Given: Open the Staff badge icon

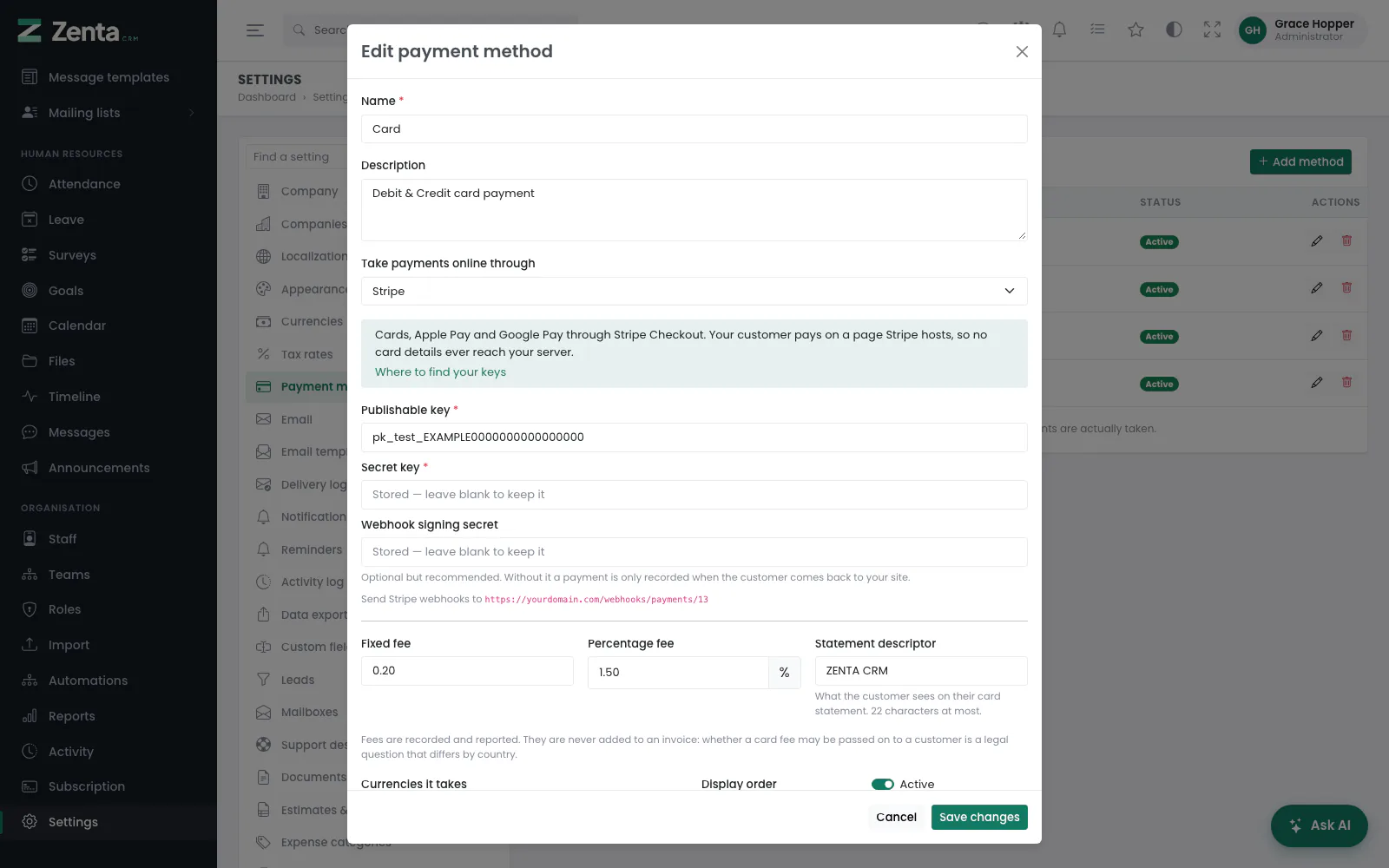Looking at the screenshot, I should tap(30, 539).
